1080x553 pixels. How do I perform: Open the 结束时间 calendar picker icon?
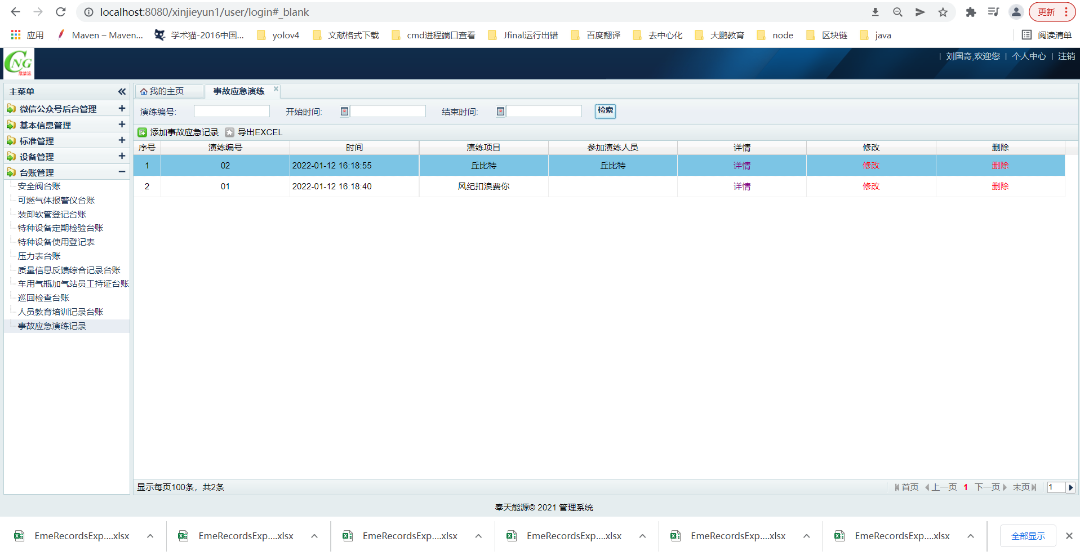500,112
